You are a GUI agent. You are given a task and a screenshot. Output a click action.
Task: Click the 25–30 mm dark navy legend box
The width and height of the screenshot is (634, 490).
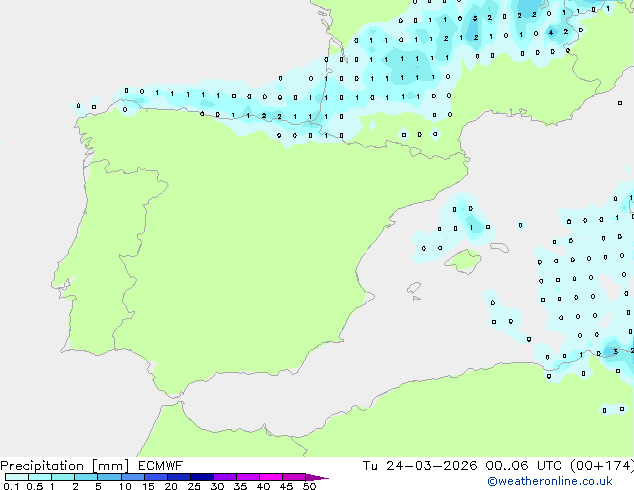[201, 477]
